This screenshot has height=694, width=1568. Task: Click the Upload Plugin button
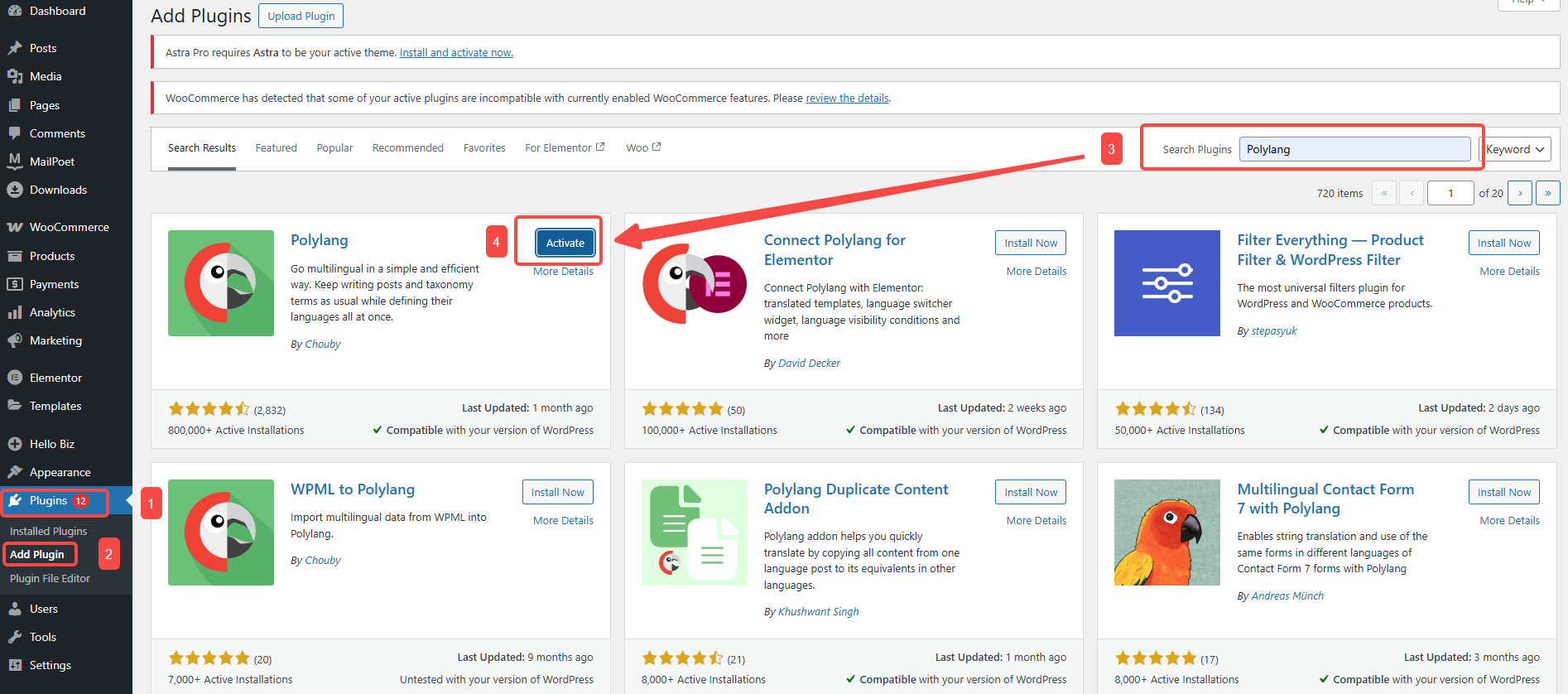tap(301, 16)
